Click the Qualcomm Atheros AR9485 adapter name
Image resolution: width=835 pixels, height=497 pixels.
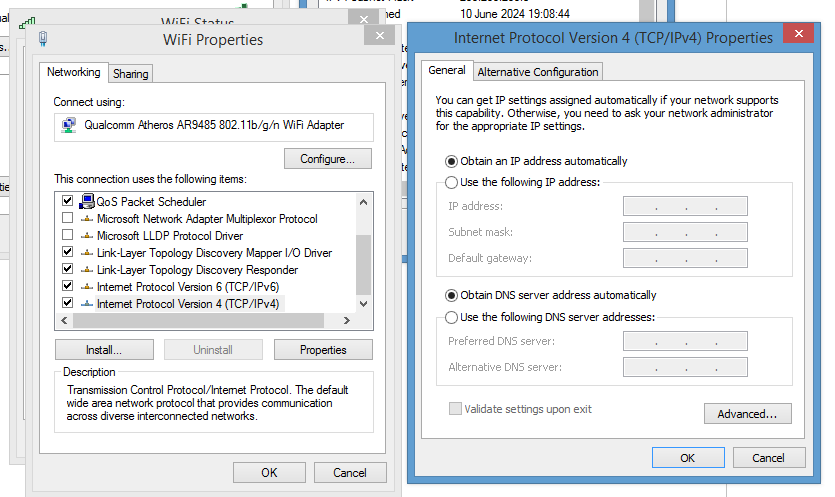[x=214, y=125]
